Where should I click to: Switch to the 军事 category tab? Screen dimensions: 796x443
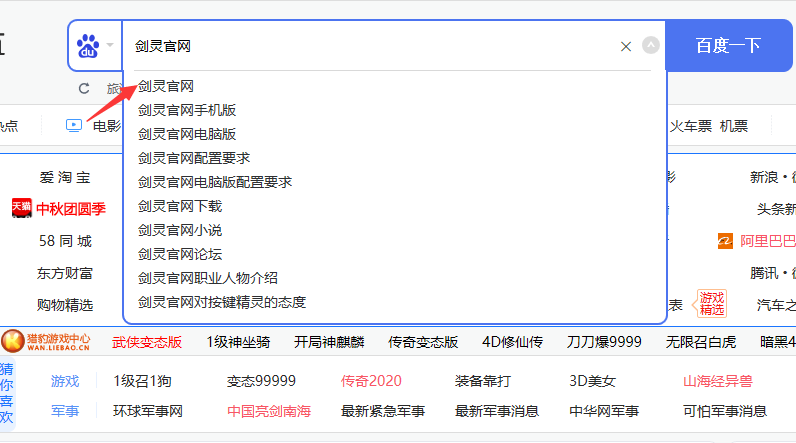65,410
